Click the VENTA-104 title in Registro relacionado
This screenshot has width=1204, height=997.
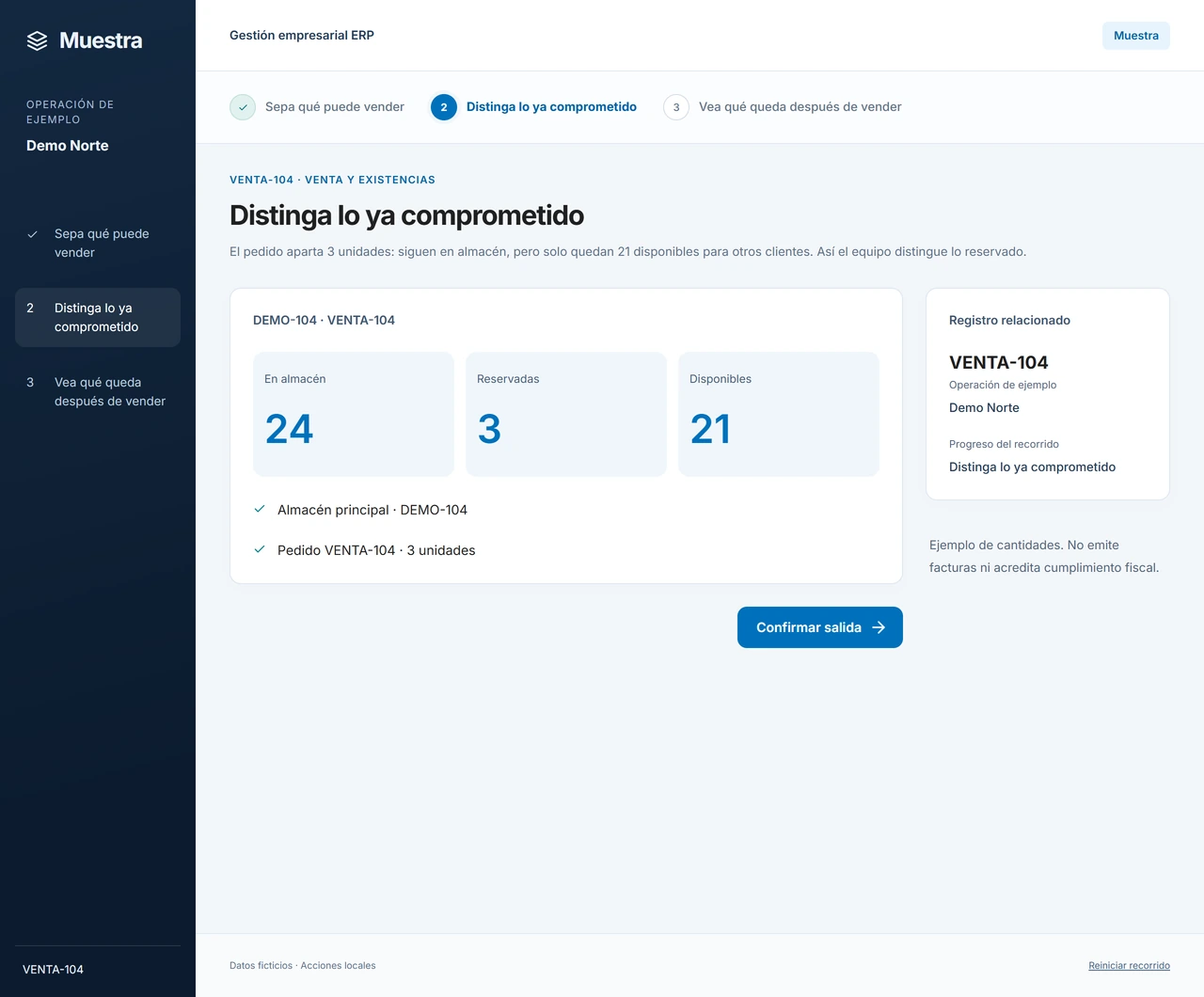point(999,363)
